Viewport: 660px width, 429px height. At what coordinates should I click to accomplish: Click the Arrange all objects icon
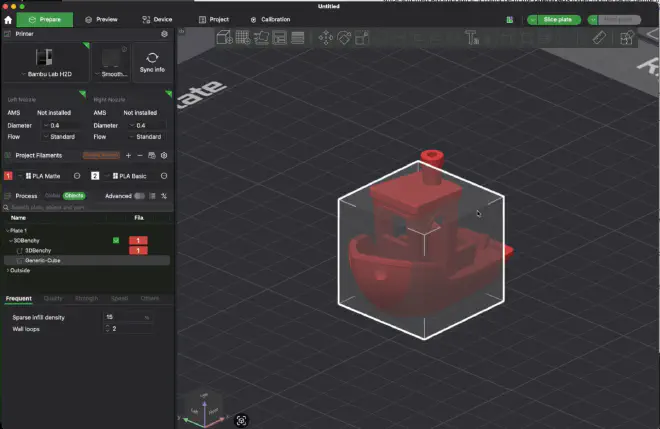point(279,38)
